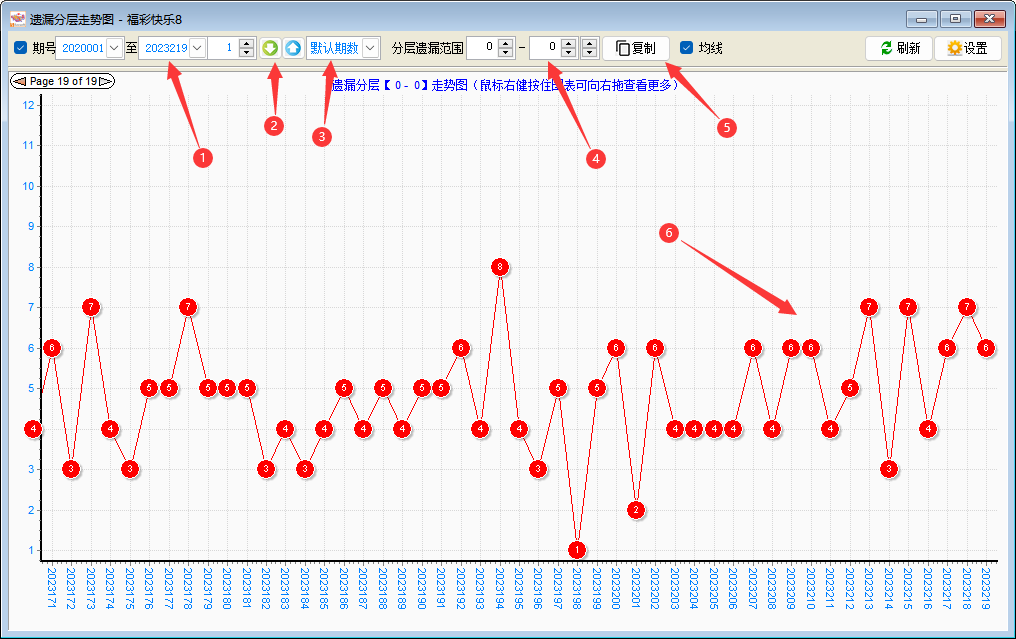Viewport: 1016px width, 639px height.
Task: Open 设置 settings with gear icon
Action: point(967,48)
